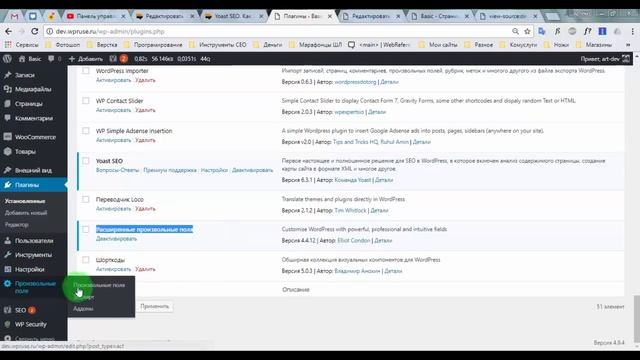This screenshot has height=360, width=640.
Task: Click the WordPress logo in admin bar
Action: point(7,59)
